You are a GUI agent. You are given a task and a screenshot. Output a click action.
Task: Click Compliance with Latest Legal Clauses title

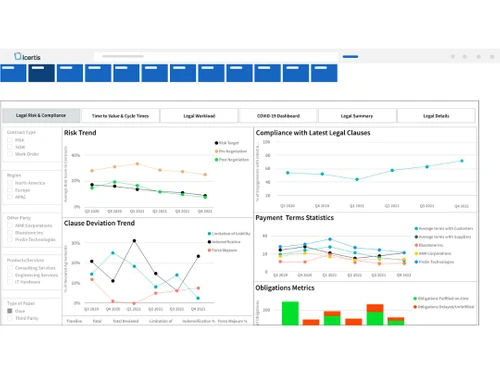313,133
